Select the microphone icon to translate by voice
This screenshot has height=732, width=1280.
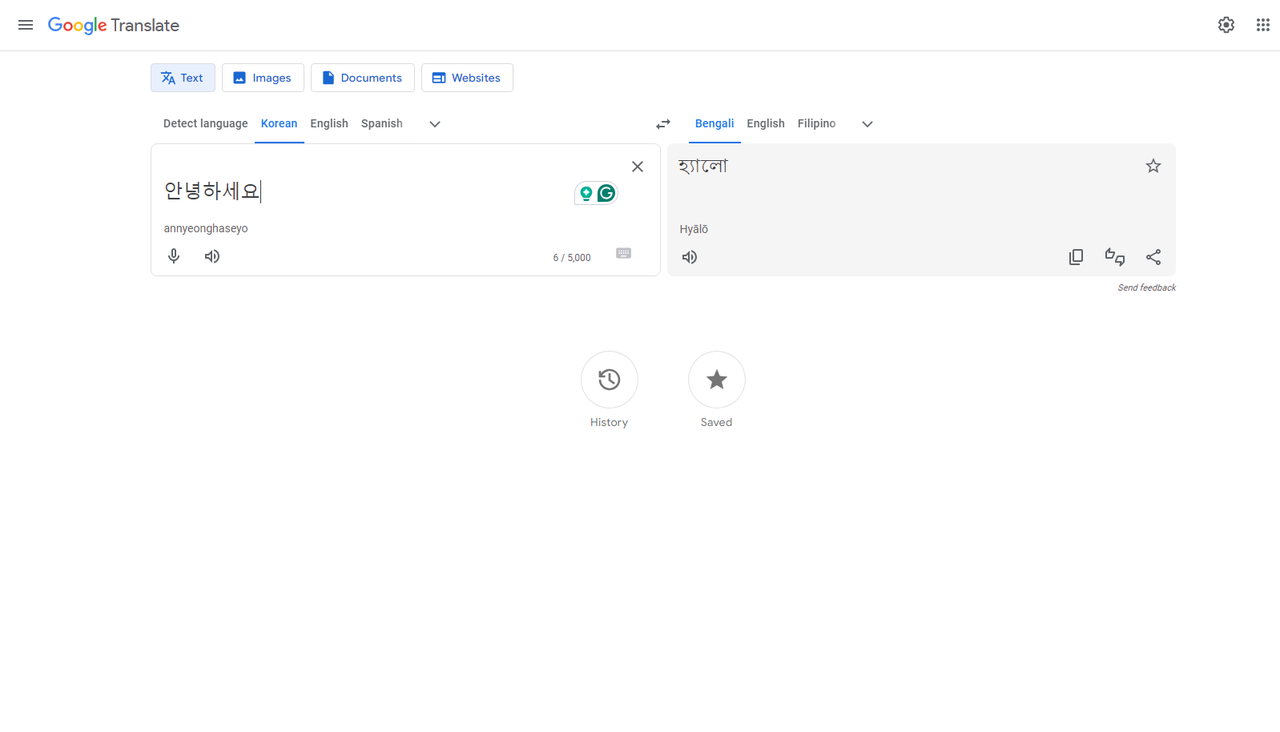(x=173, y=256)
